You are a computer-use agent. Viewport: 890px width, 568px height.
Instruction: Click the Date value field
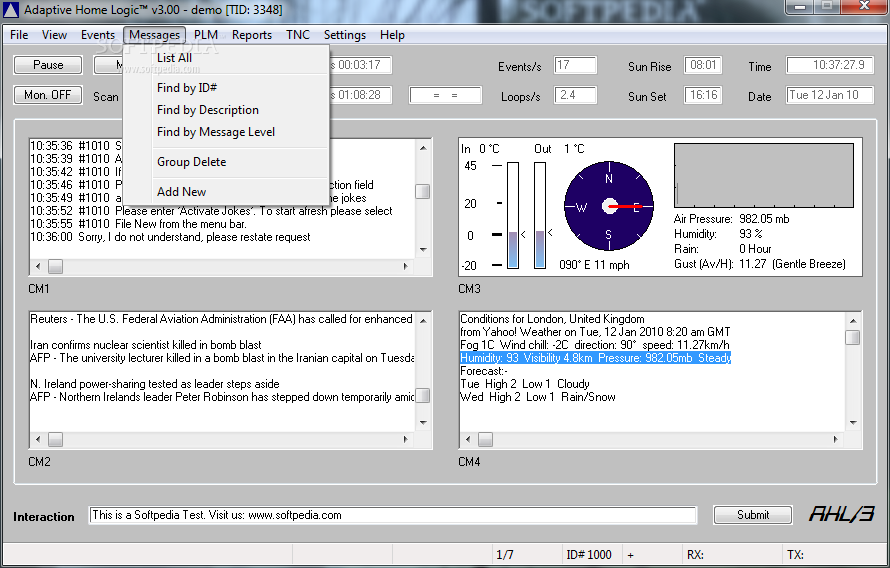[x=829, y=95]
